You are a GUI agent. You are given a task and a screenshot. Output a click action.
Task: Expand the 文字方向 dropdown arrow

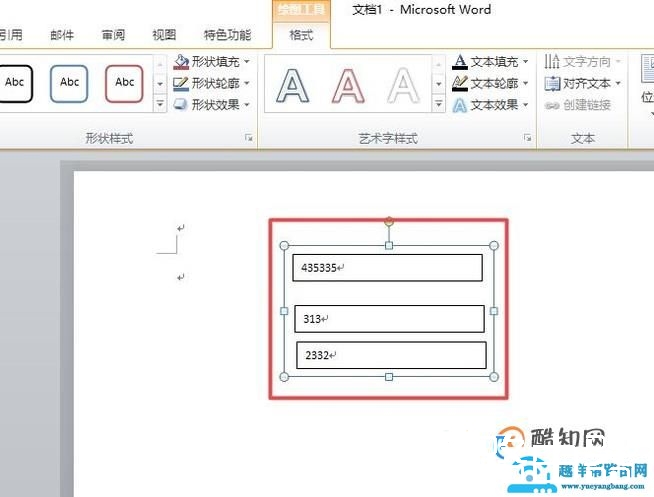point(618,62)
